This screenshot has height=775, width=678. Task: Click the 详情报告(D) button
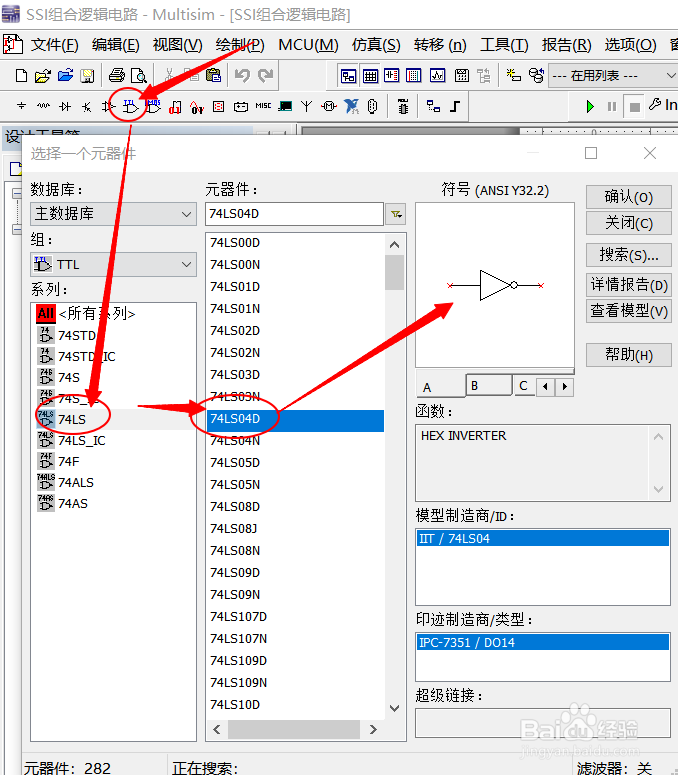629,285
